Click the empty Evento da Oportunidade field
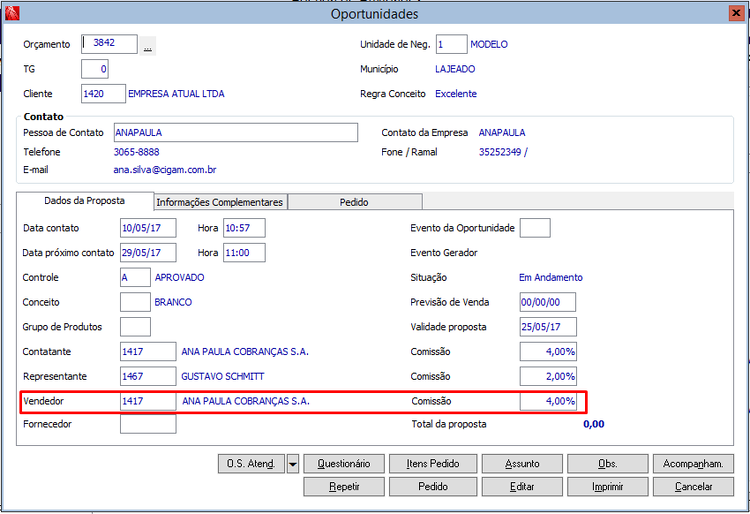Image resolution: width=750 pixels, height=514 pixels. (x=535, y=228)
